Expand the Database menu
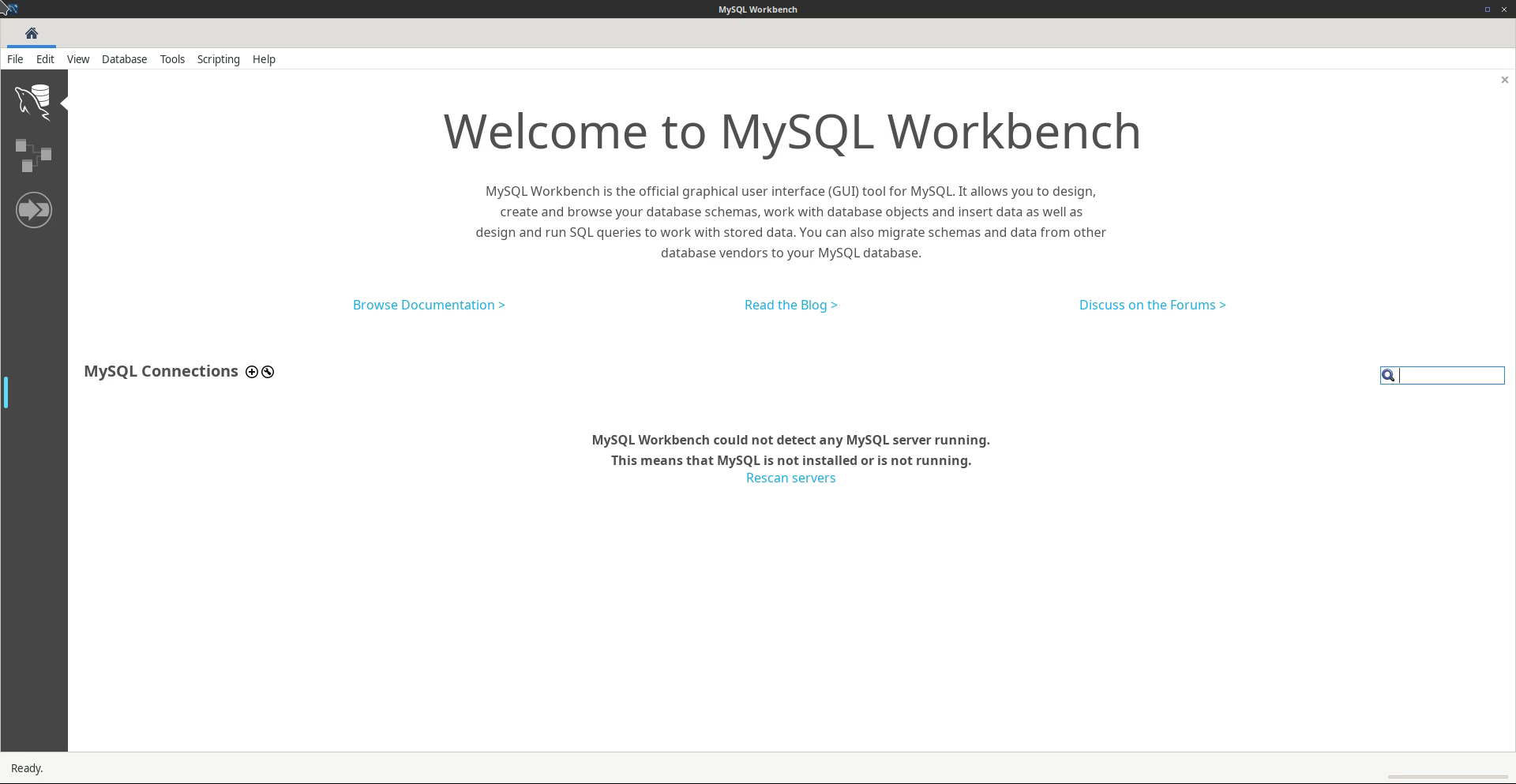Image resolution: width=1516 pixels, height=784 pixels. pos(124,59)
